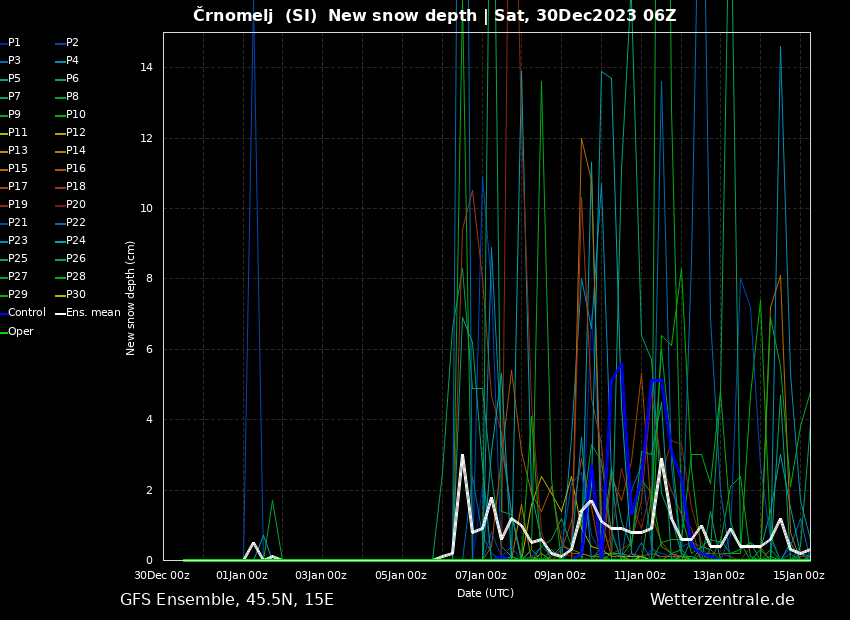
Task: Click the P18 red line swatch
Action: pos(60,188)
